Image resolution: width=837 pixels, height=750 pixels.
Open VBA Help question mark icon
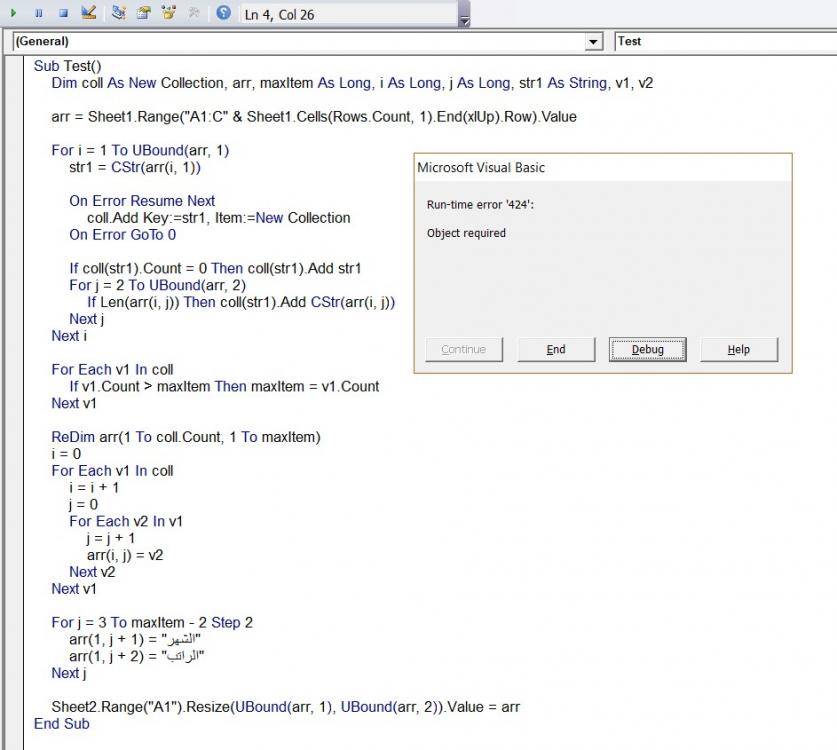click(x=224, y=12)
